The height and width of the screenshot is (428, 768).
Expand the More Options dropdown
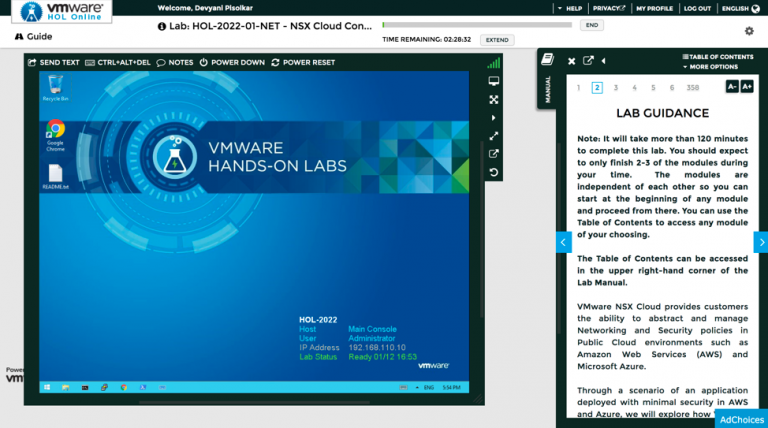711,67
